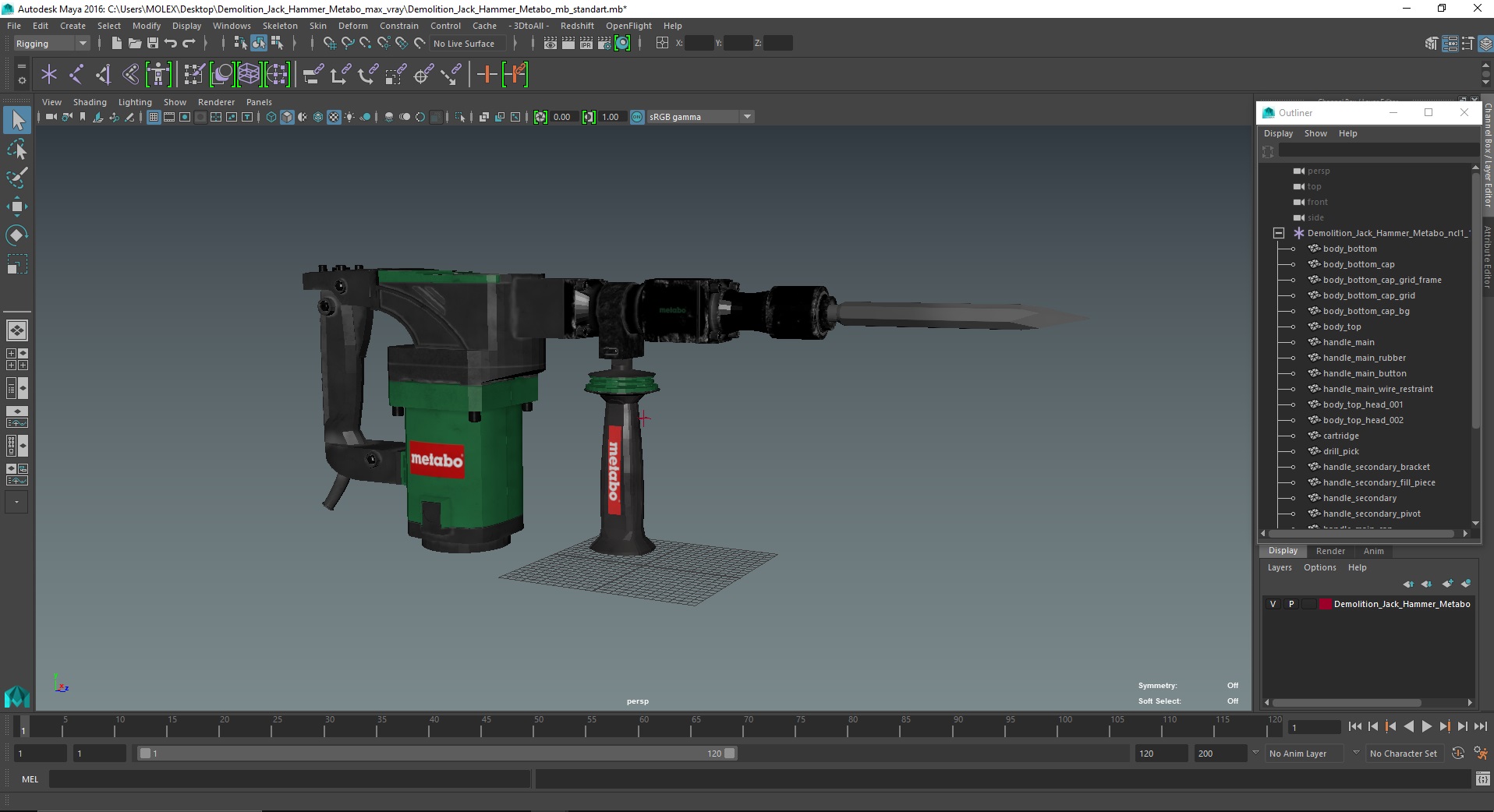This screenshot has height=812, width=1494.
Task: Go to end of playback range
Action: [x=1480, y=726]
